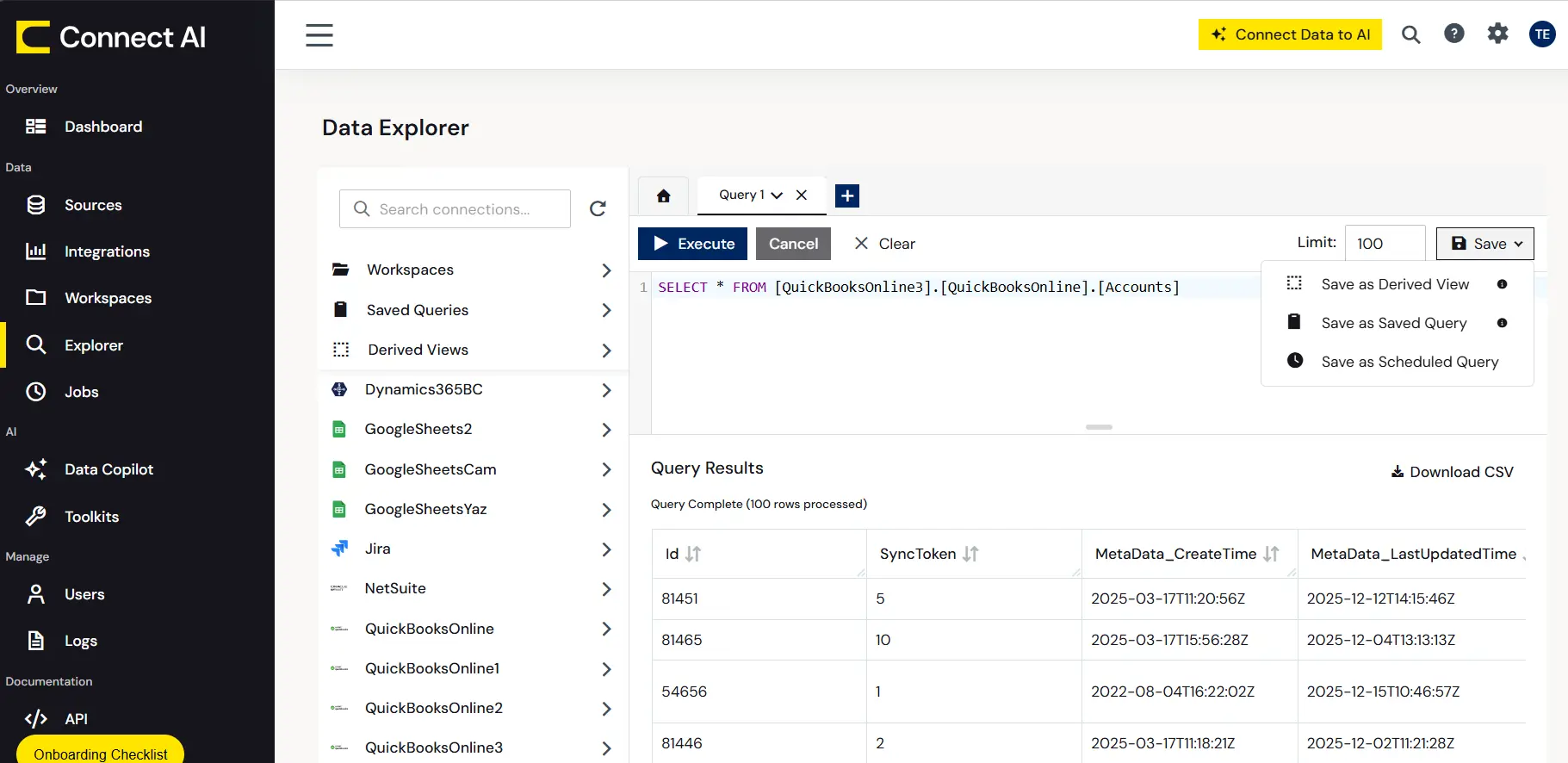Screen dimensions: 1568x763
Task: Select cell 2025-03-17T15:56:28Z
Action: click(1189, 640)
